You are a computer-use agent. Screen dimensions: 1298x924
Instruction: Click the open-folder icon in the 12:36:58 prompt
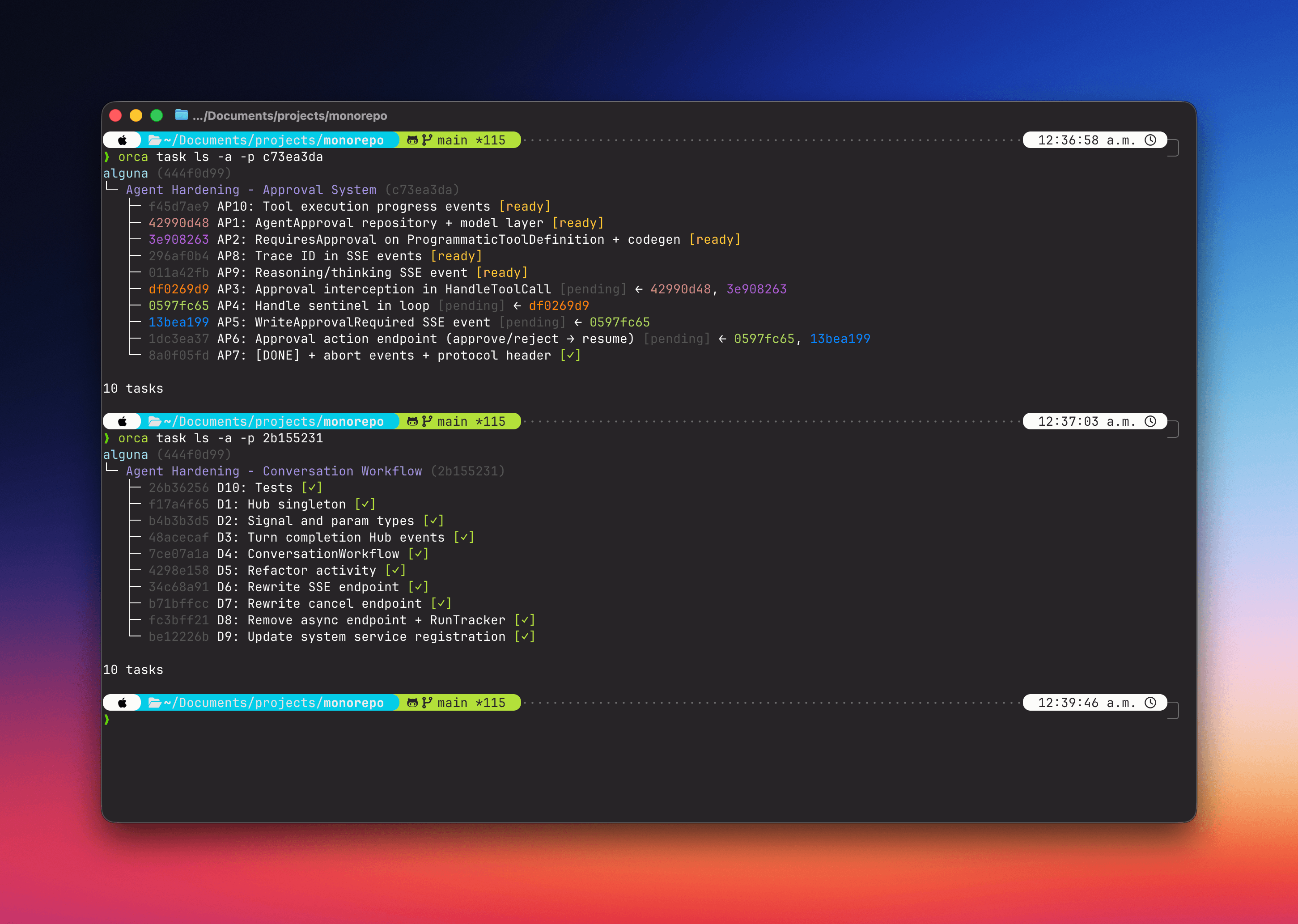click(x=154, y=140)
